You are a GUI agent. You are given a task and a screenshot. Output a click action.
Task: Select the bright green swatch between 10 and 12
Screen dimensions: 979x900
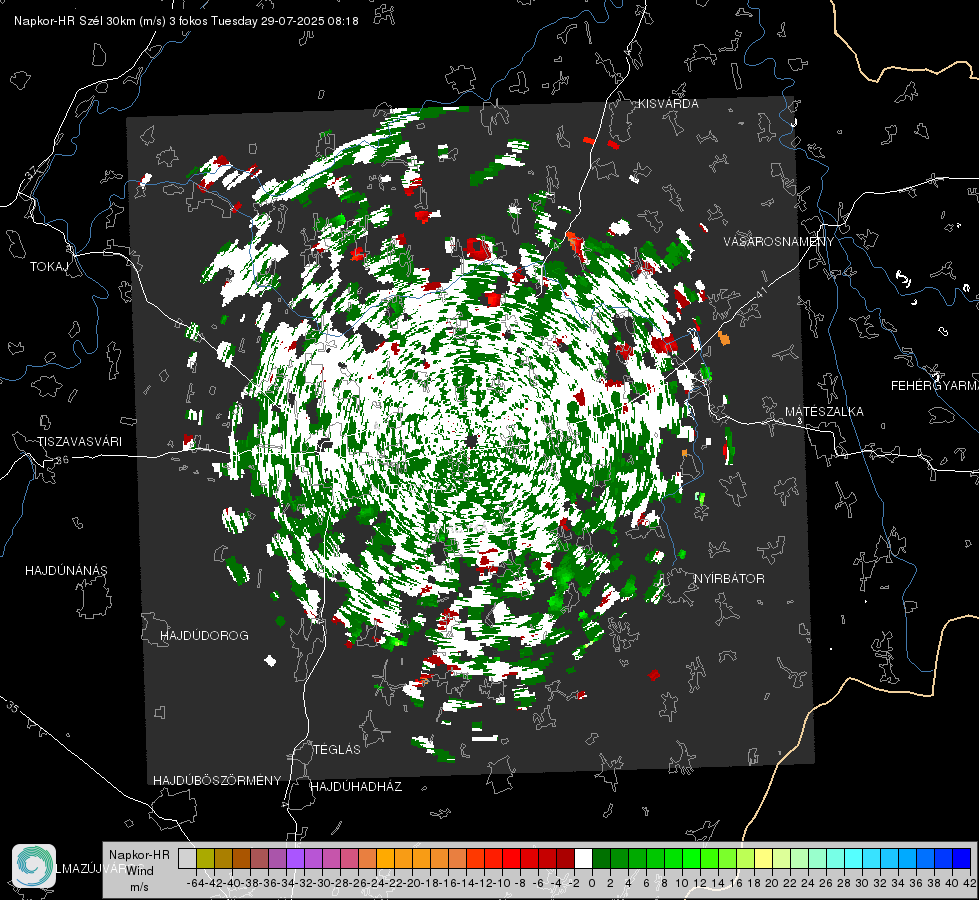[x=691, y=858]
